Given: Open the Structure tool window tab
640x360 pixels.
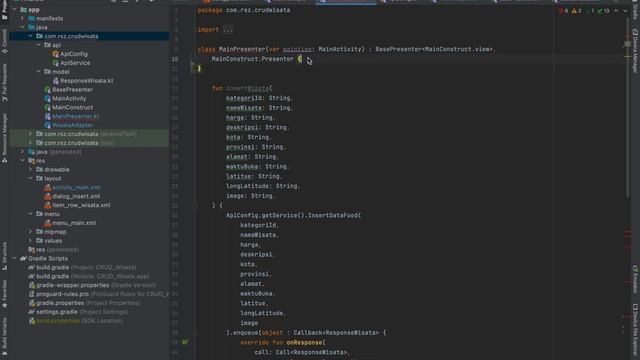Looking at the screenshot, I should pos(4,256).
